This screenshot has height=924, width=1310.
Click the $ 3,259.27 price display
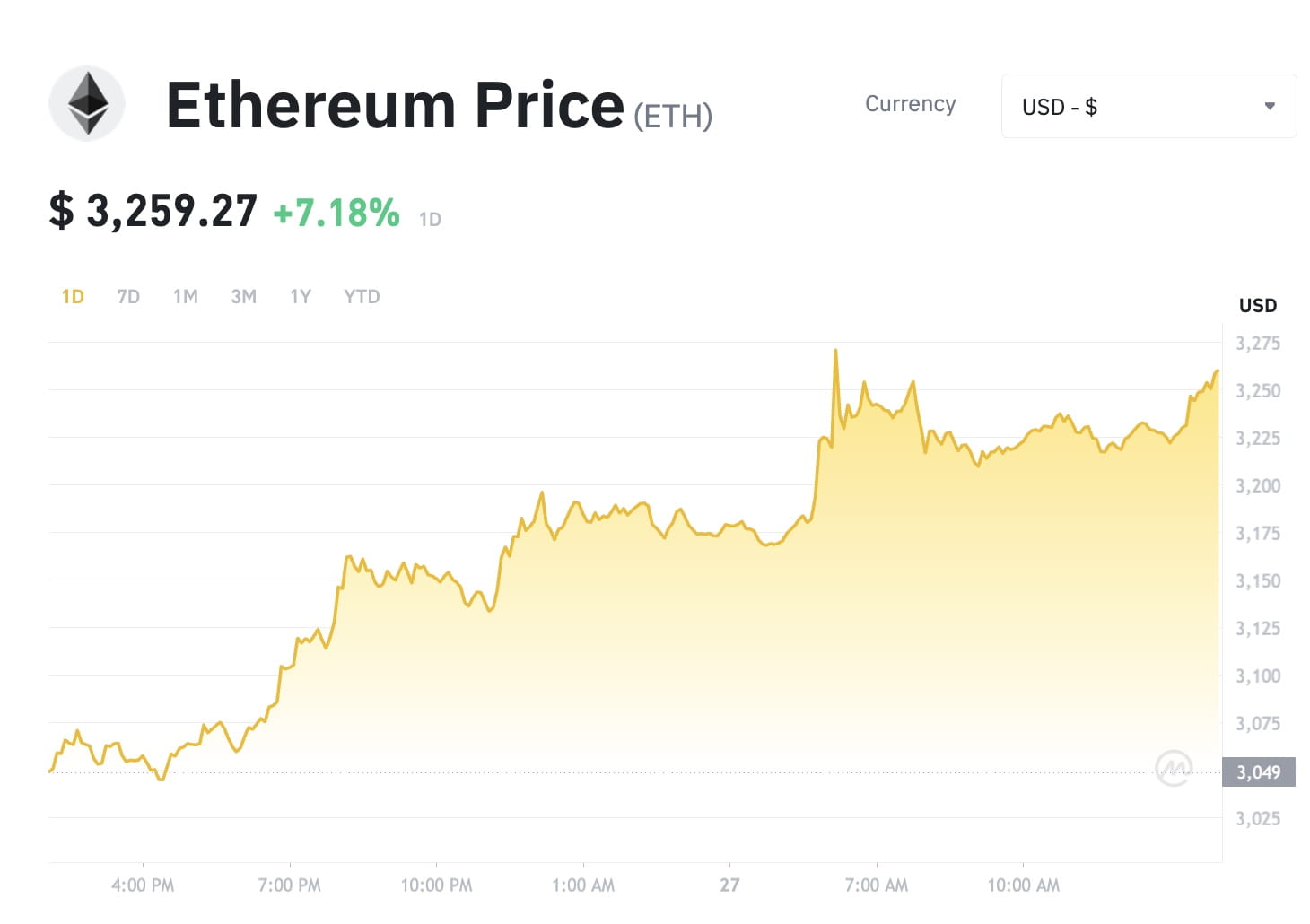pos(153,212)
